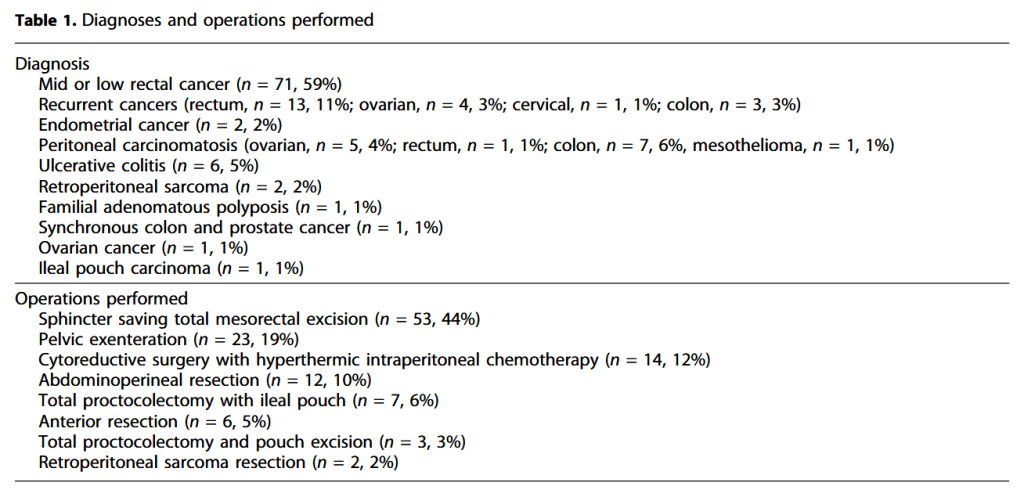This screenshot has width=1024, height=497.
Task: Click the Cytoreductive surgery with chemotherapy row
Action: [x=374, y=359]
